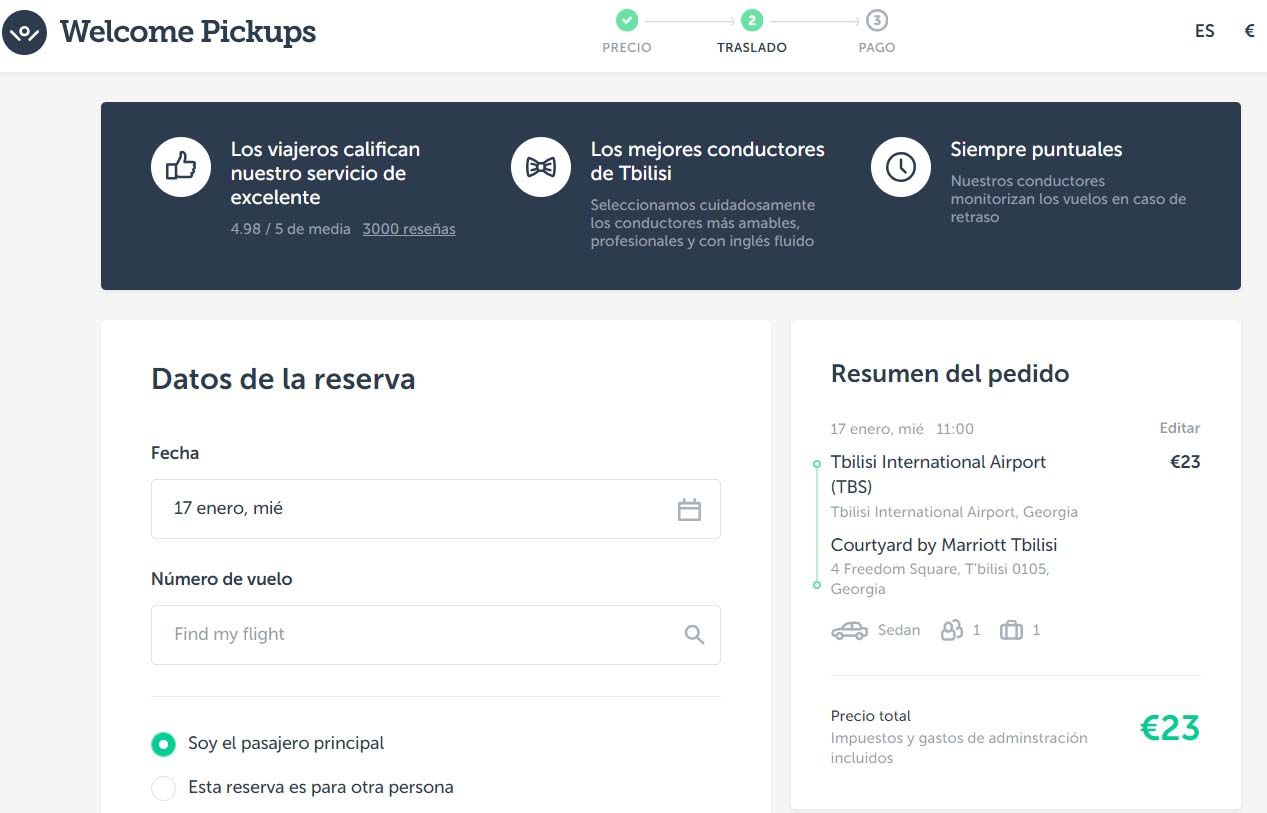This screenshot has height=813, width=1267.
Task: Click the completed Precio step checkmark
Action: 627,20
